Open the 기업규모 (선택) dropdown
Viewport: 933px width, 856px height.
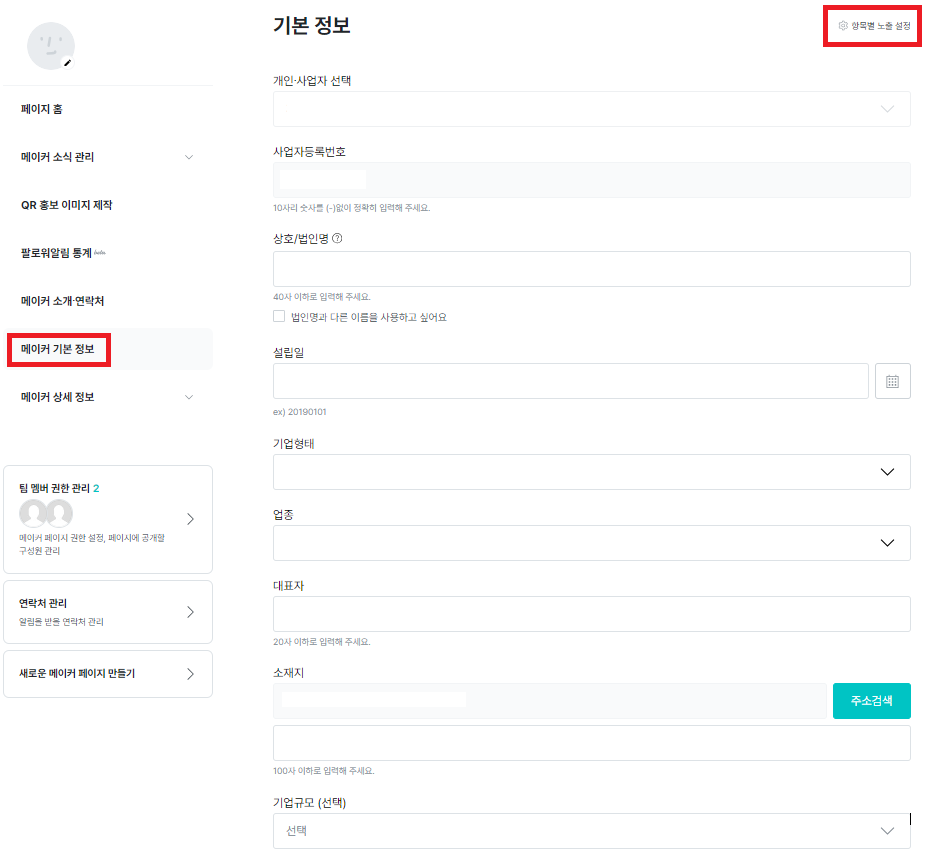(591, 831)
